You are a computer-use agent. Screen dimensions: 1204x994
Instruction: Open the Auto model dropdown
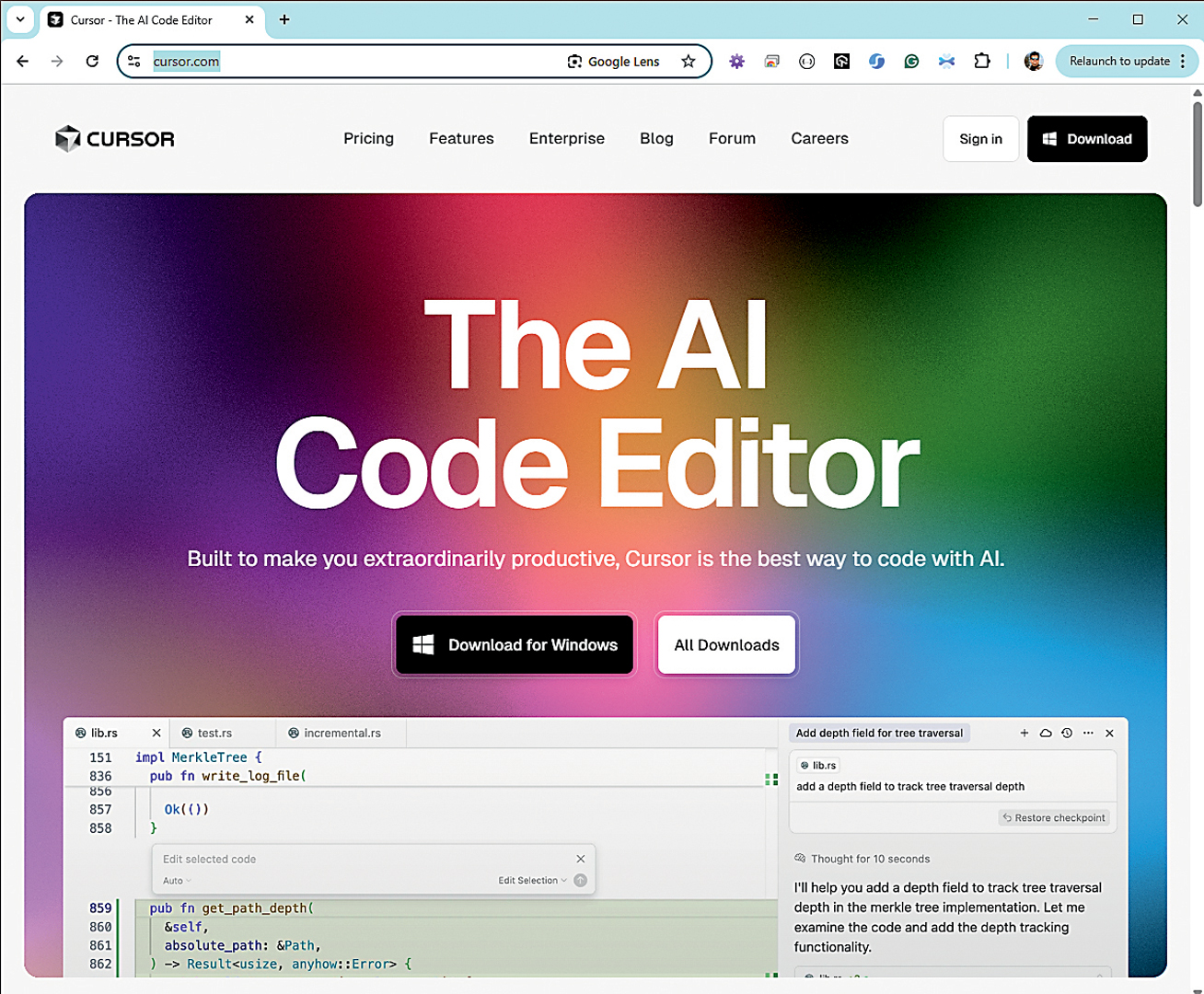tap(177, 881)
